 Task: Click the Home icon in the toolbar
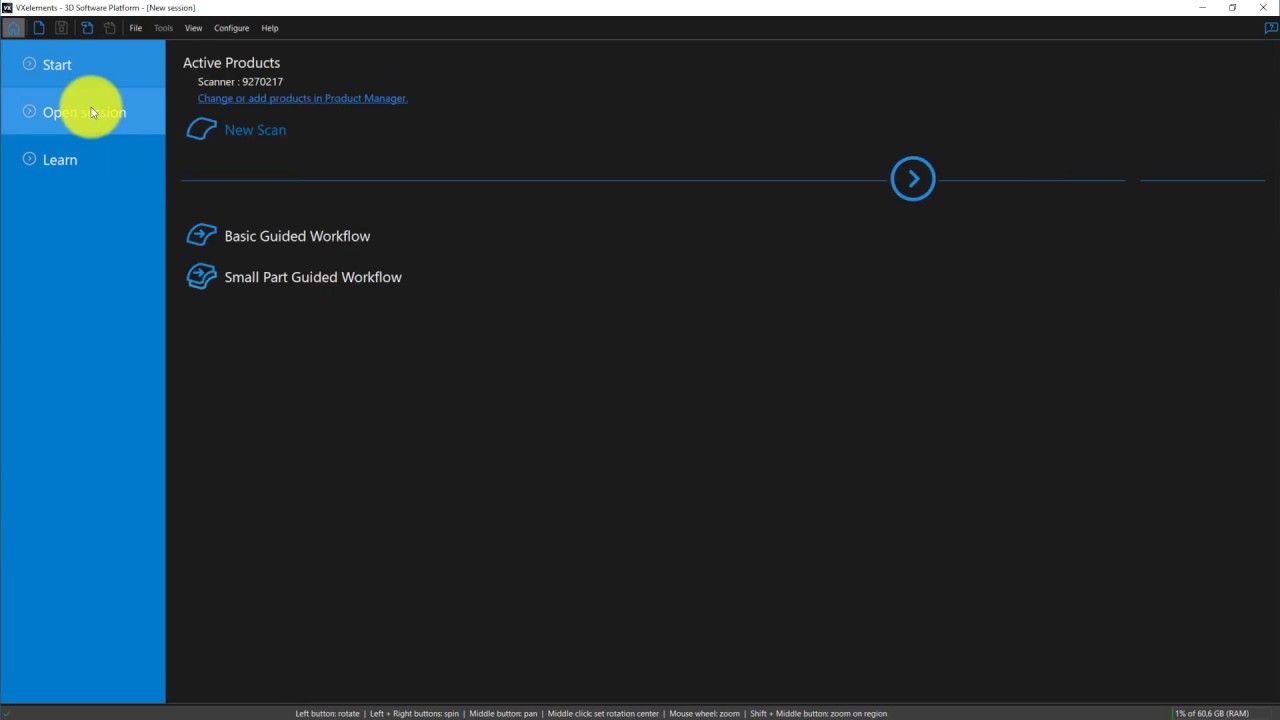point(13,28)
